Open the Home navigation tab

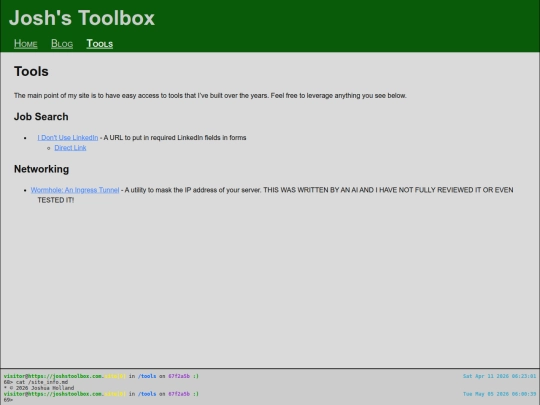pos(25,44)
